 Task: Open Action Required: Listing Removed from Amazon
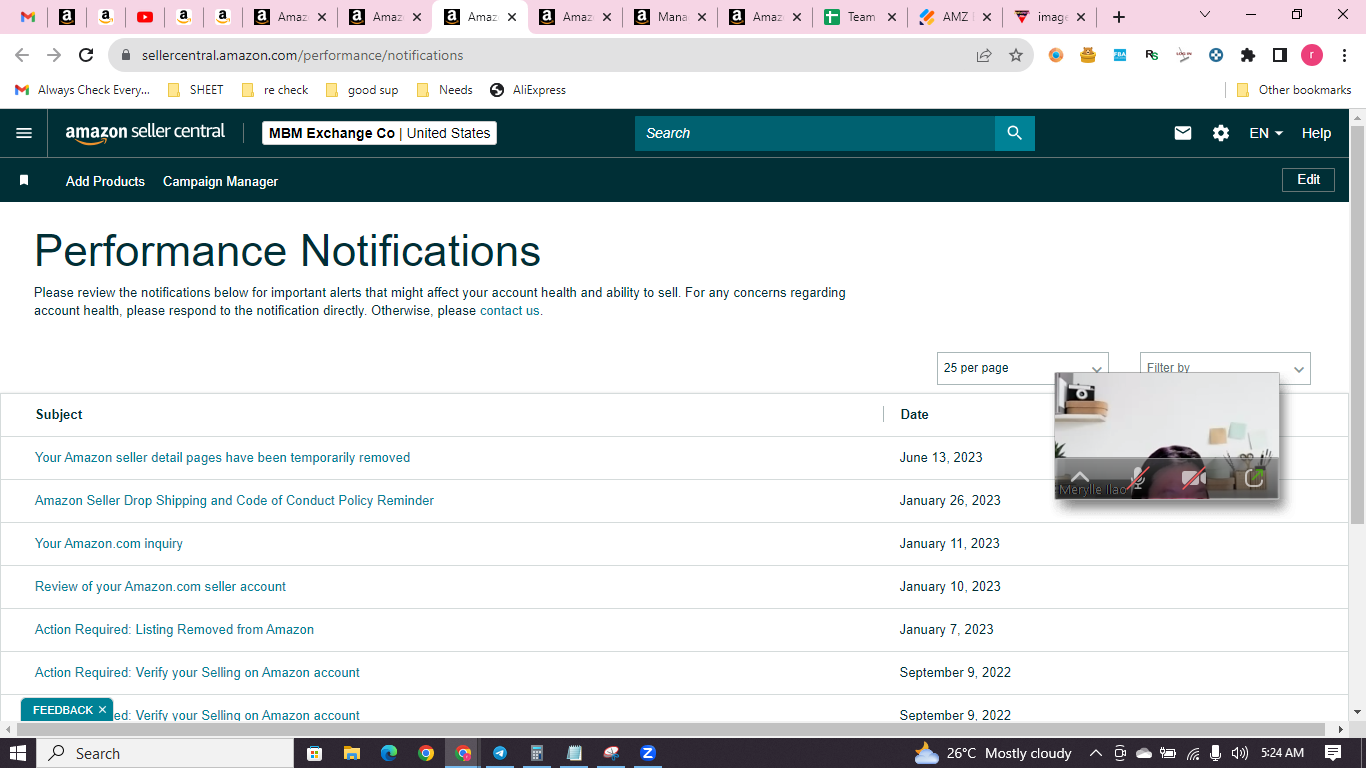click(174, 629)
